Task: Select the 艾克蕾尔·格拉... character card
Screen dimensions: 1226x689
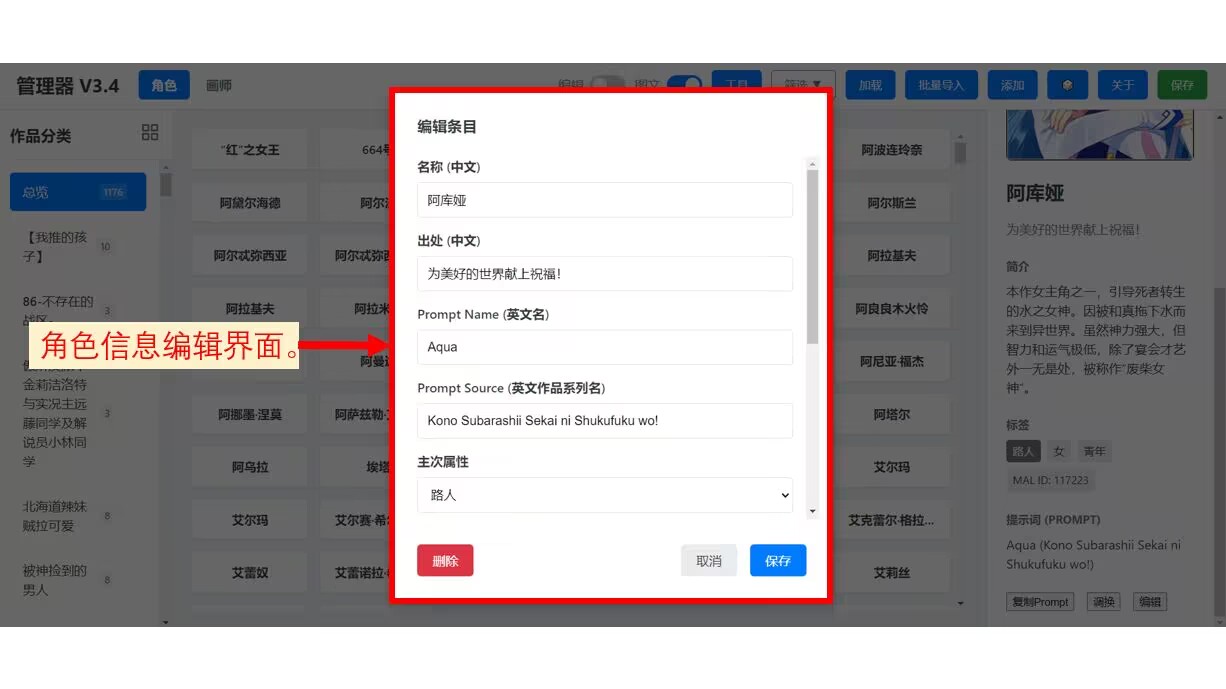Action: 892,520
